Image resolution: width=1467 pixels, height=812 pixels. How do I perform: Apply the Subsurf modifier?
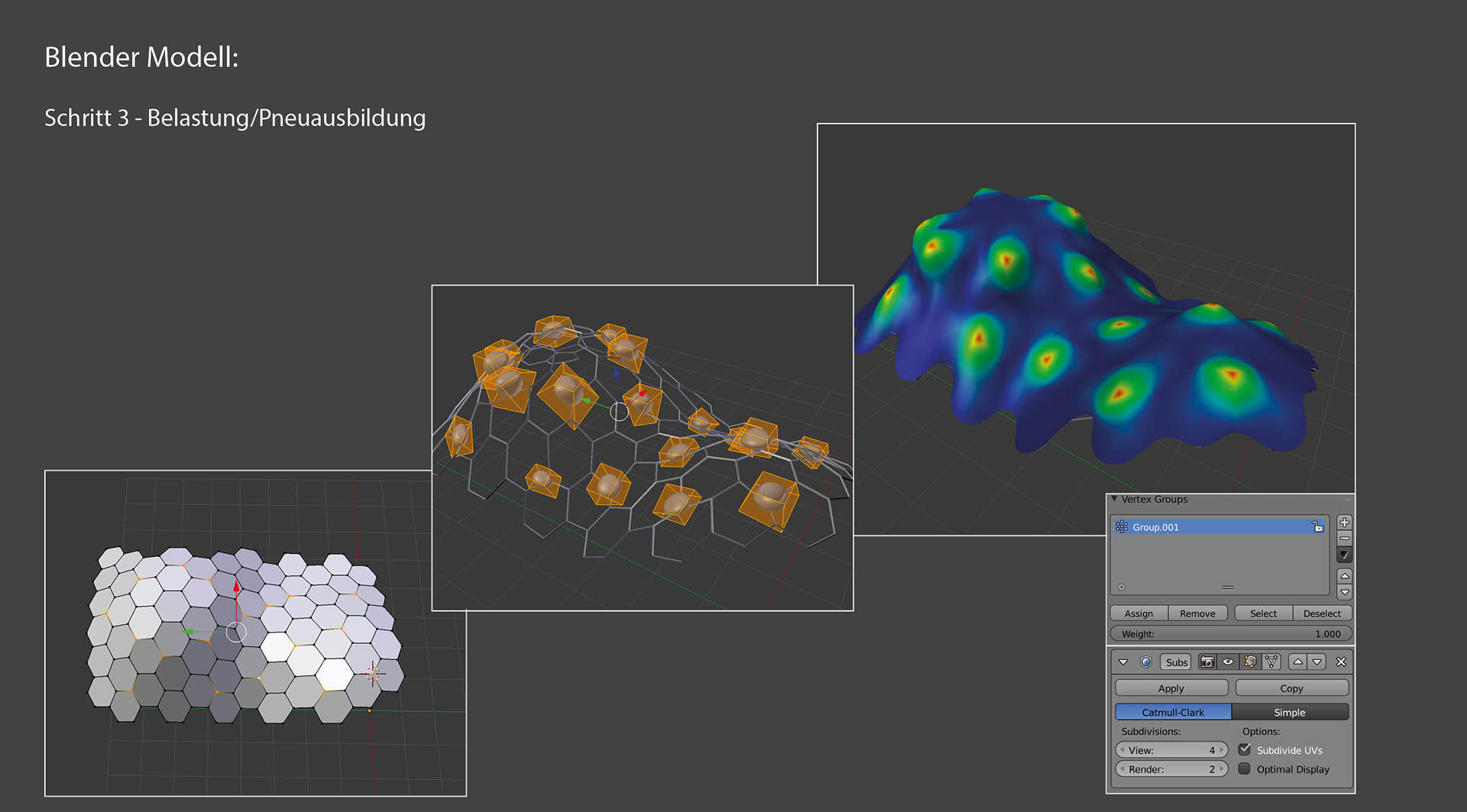pos(1171,688)
